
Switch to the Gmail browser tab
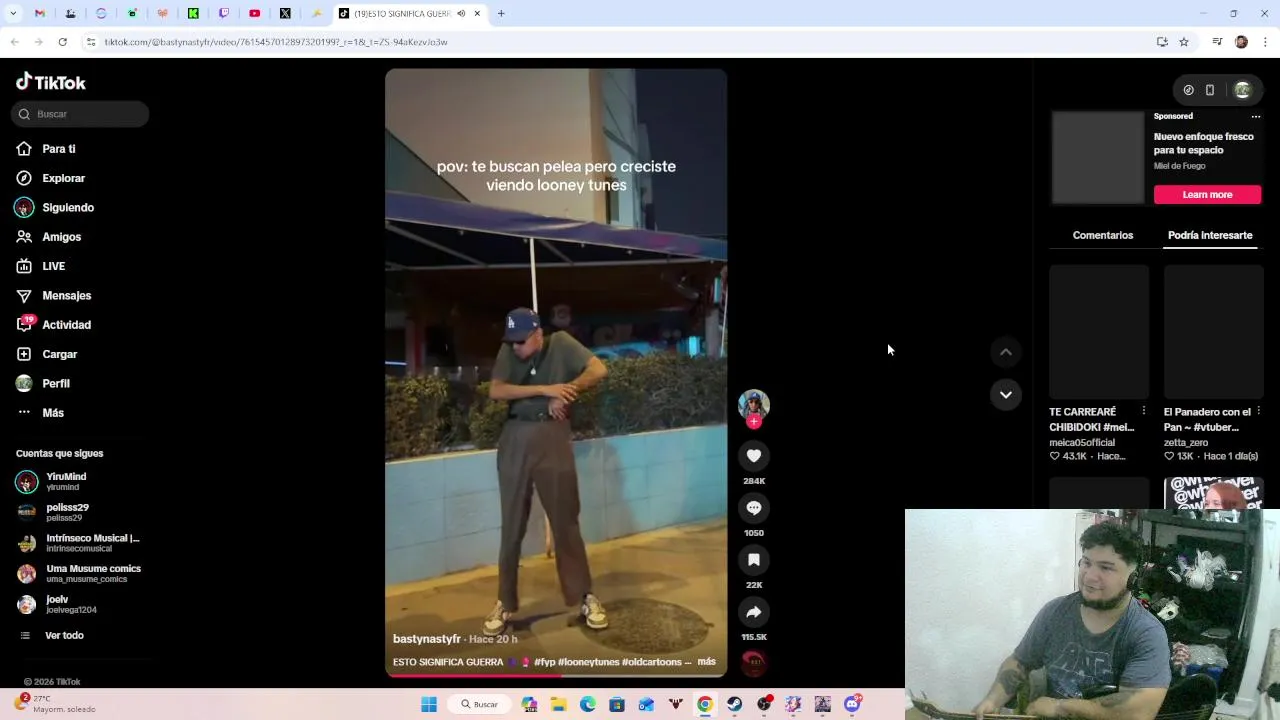(40, 13)
